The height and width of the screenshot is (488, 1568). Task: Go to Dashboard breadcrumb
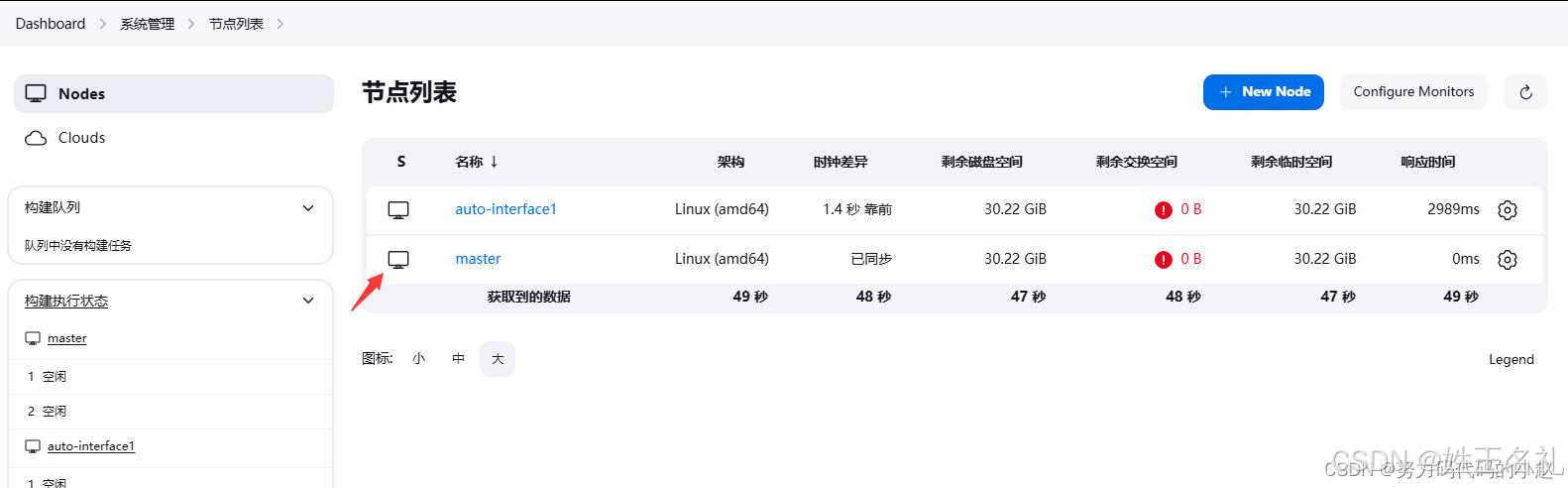(51, 24)
